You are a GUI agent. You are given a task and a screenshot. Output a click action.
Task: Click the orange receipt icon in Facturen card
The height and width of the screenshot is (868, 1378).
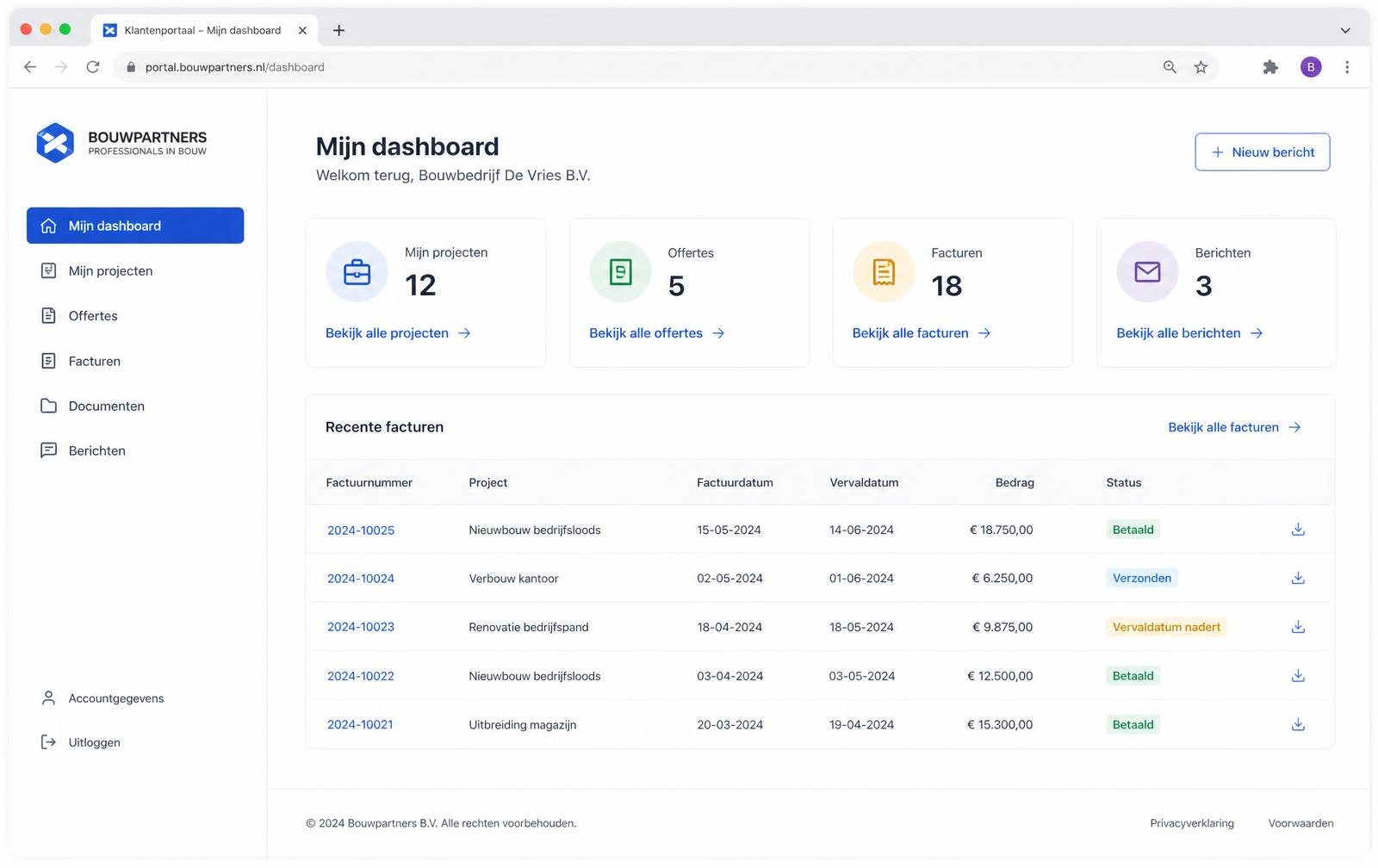[x=884, y=272]
